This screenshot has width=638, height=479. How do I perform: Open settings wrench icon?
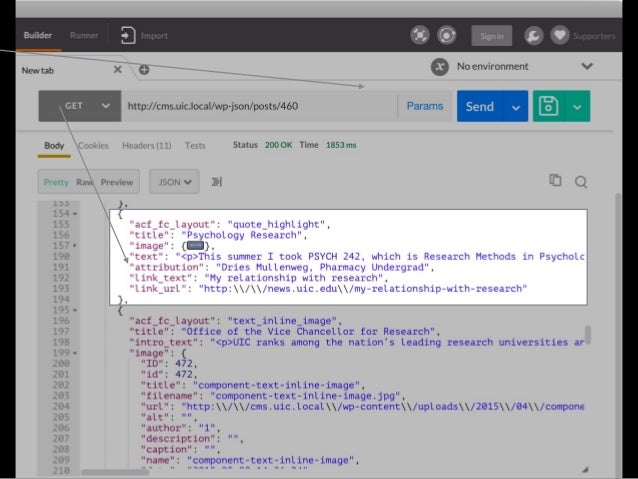coord(533,35)
